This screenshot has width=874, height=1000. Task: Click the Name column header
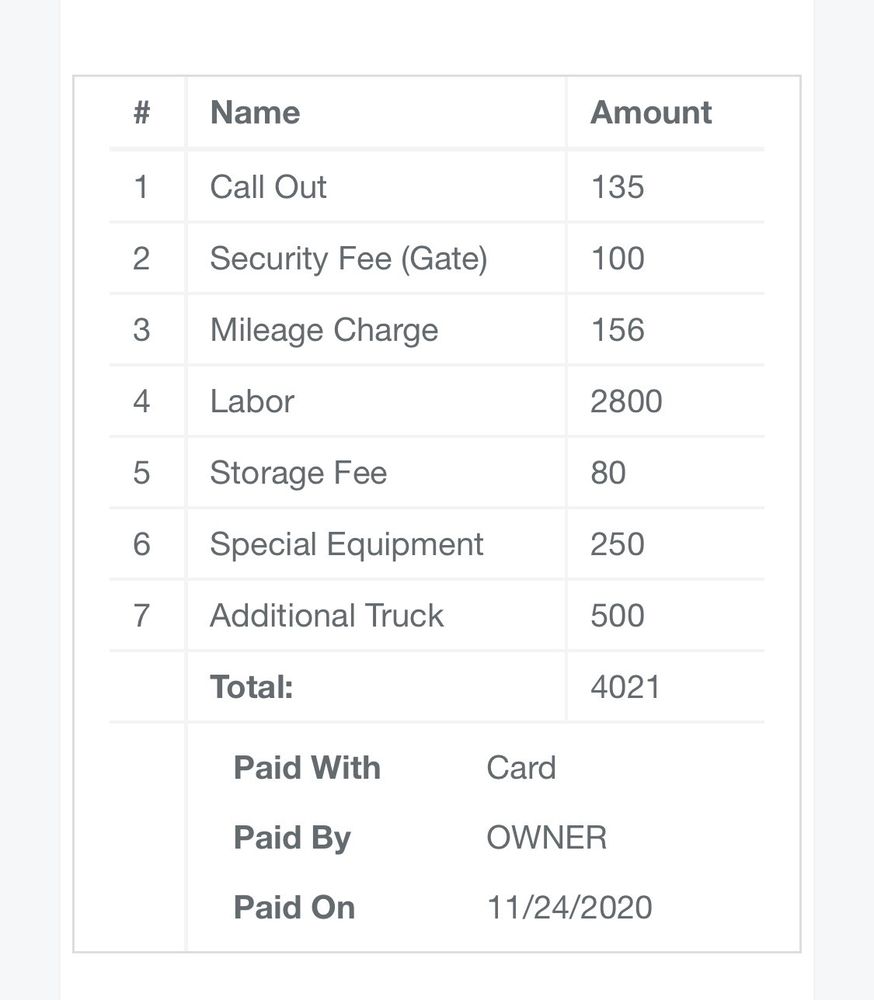255,113
